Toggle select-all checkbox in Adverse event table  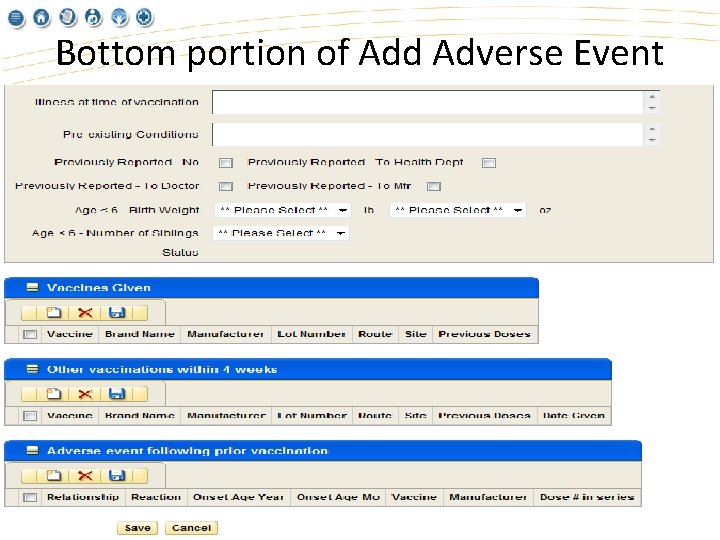click(30, 497)
